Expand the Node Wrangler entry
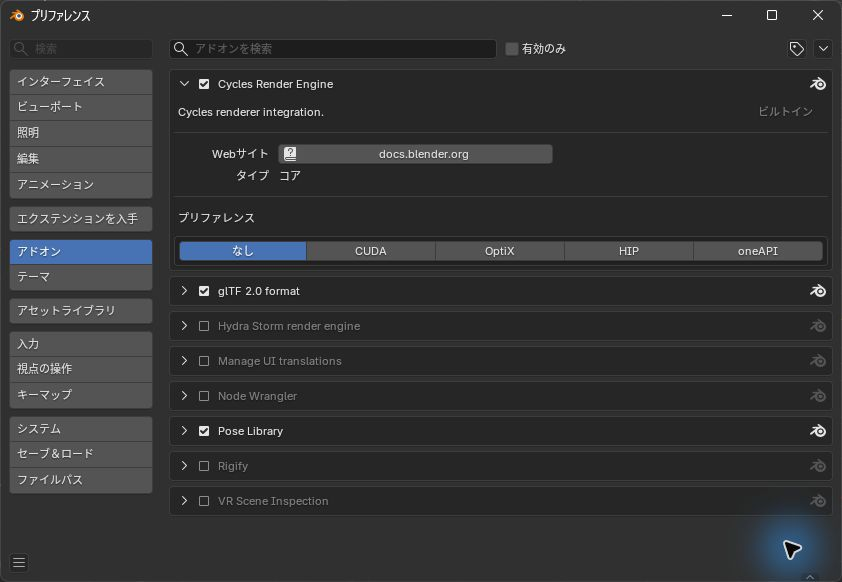 coord(184,396)
